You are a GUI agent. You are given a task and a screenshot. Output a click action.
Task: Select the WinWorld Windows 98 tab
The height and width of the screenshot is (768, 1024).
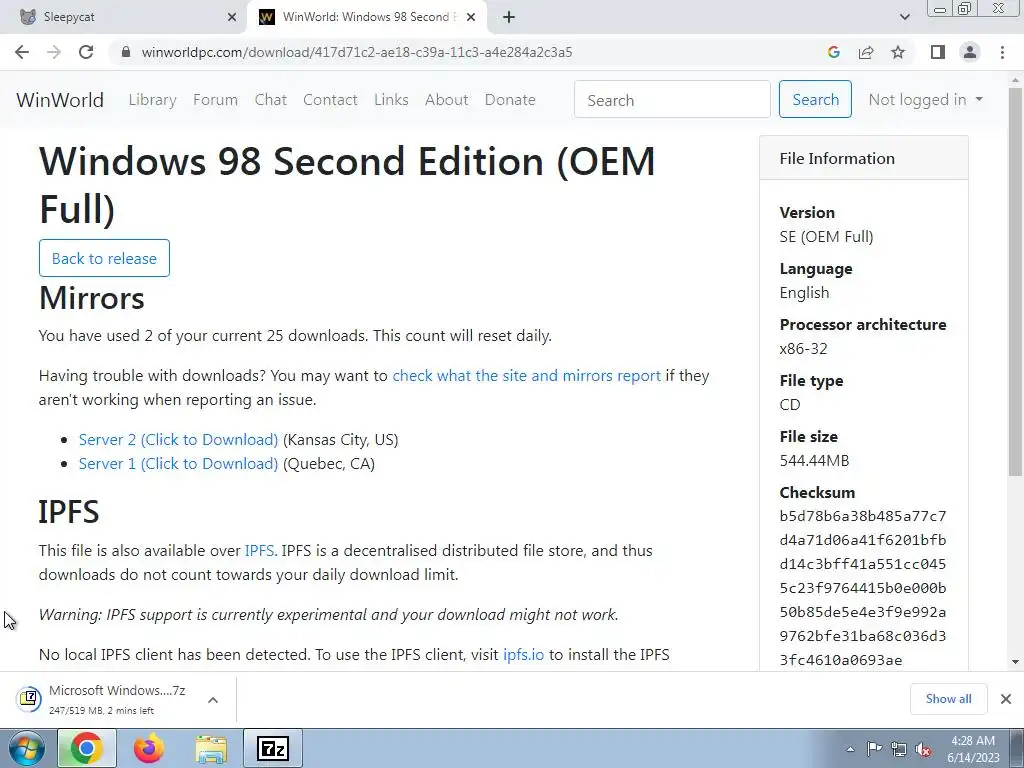pos(367,17)
